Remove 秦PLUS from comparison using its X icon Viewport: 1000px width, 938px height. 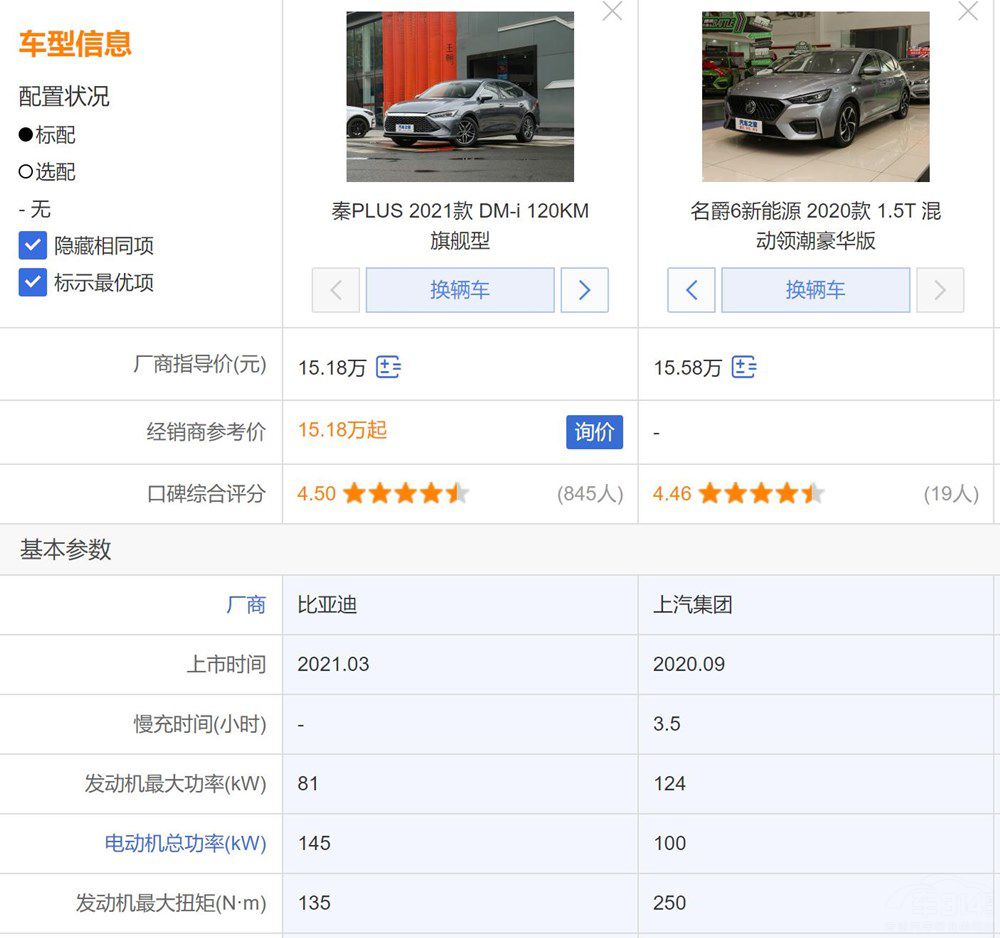(x=612, y=12)
